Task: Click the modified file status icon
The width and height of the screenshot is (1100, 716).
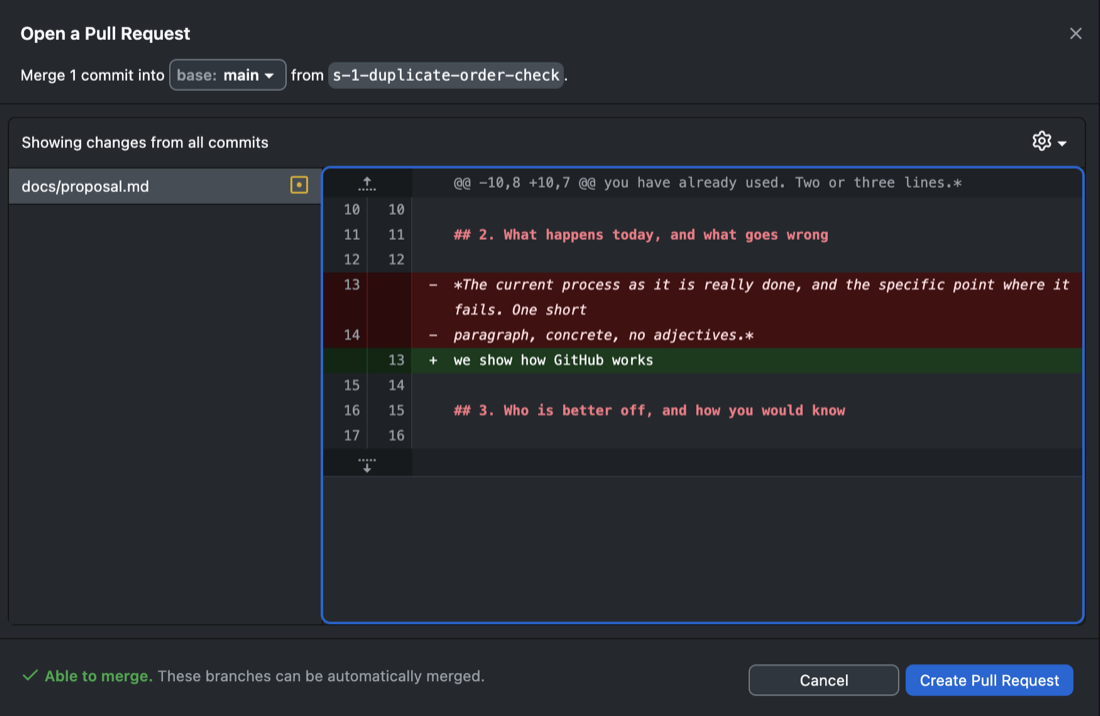Action: click(299, 185)
